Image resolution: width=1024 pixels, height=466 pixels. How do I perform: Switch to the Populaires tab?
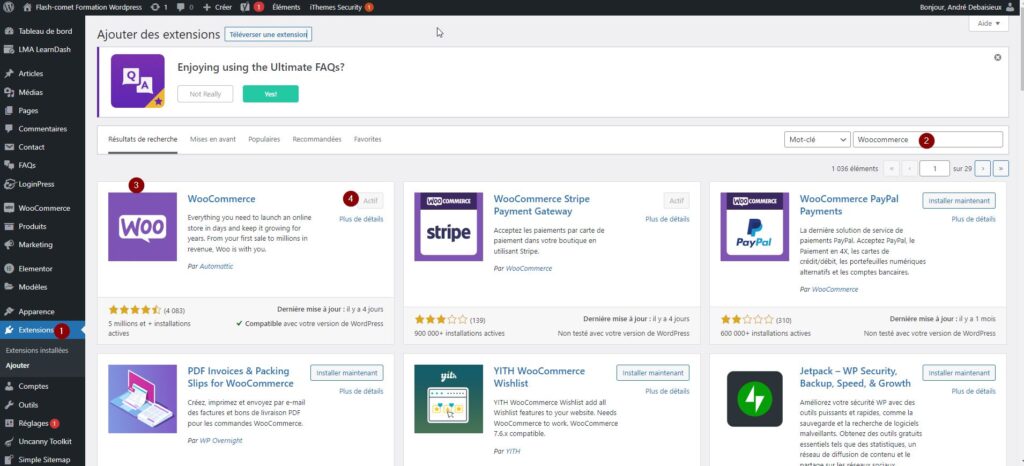coord(264,139)
